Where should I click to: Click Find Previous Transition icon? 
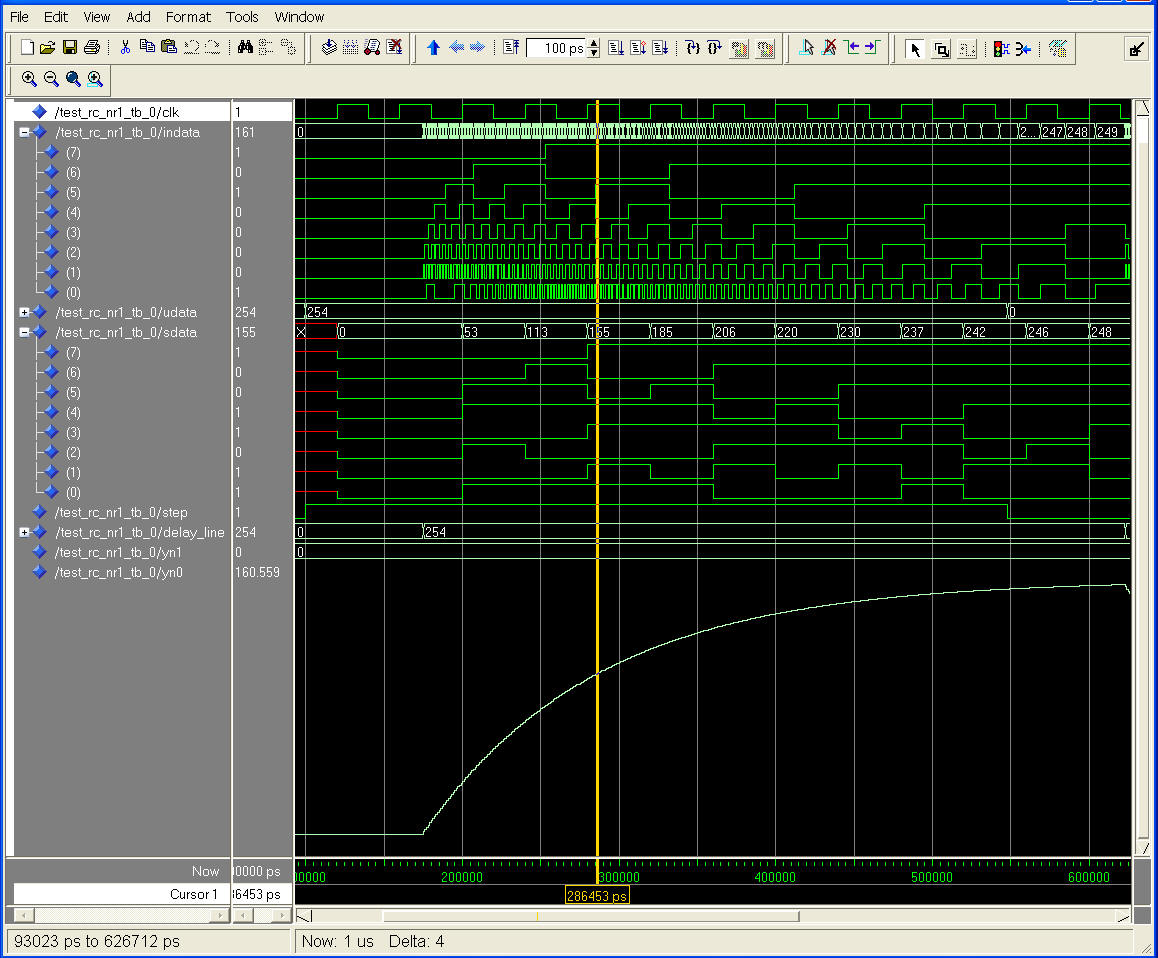(852, 48)
